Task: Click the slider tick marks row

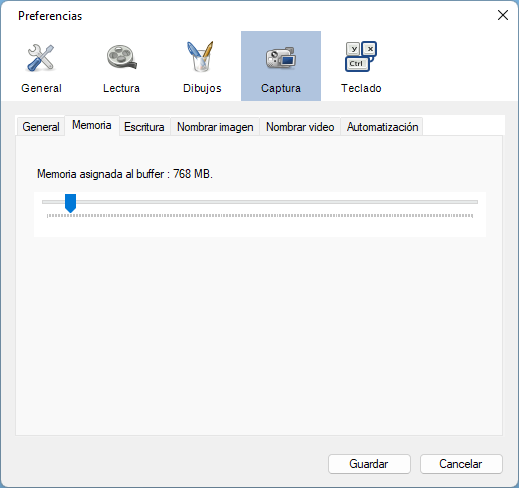Action: (260, 216)
